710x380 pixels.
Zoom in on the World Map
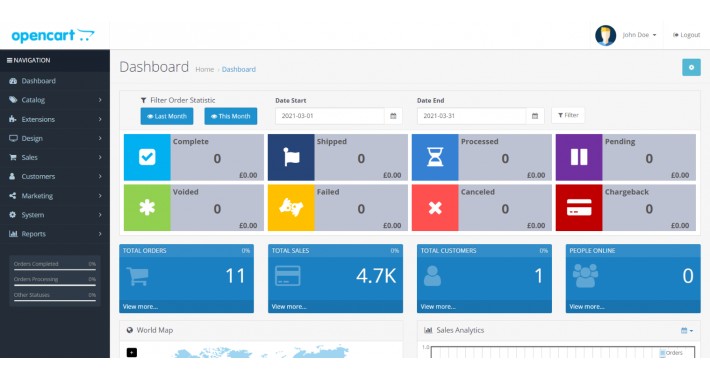click(132, 352)
